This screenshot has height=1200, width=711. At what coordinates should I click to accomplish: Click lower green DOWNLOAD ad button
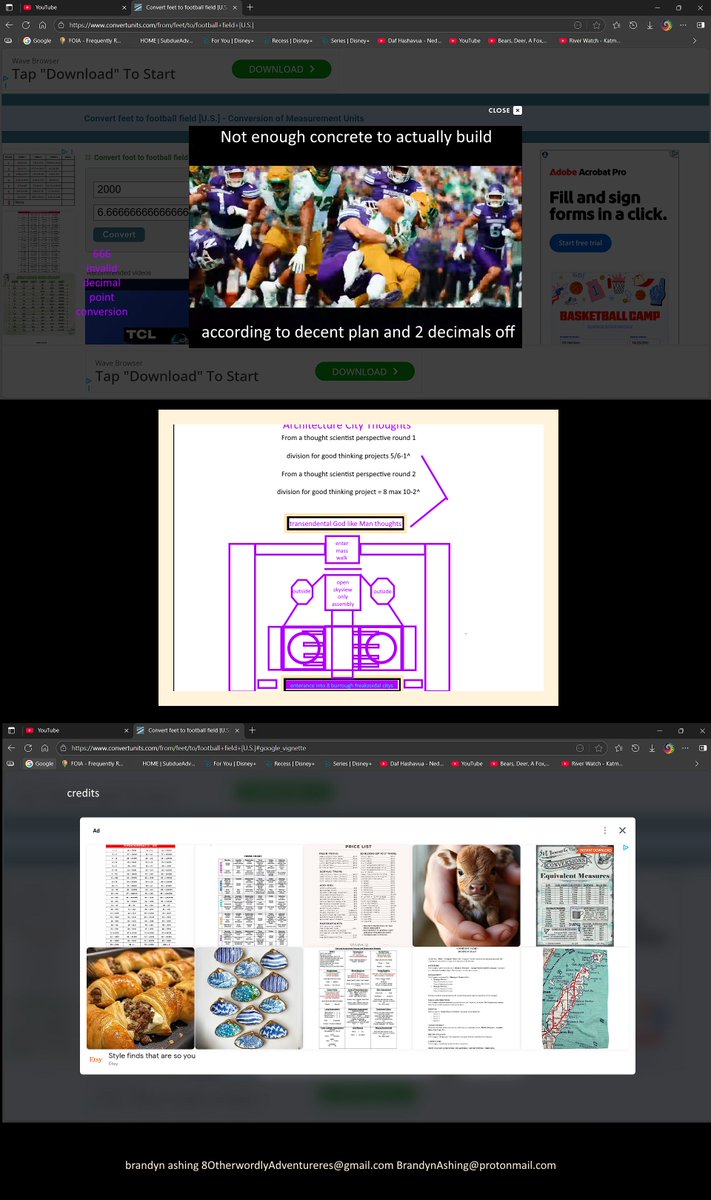(x=364, y=371)
